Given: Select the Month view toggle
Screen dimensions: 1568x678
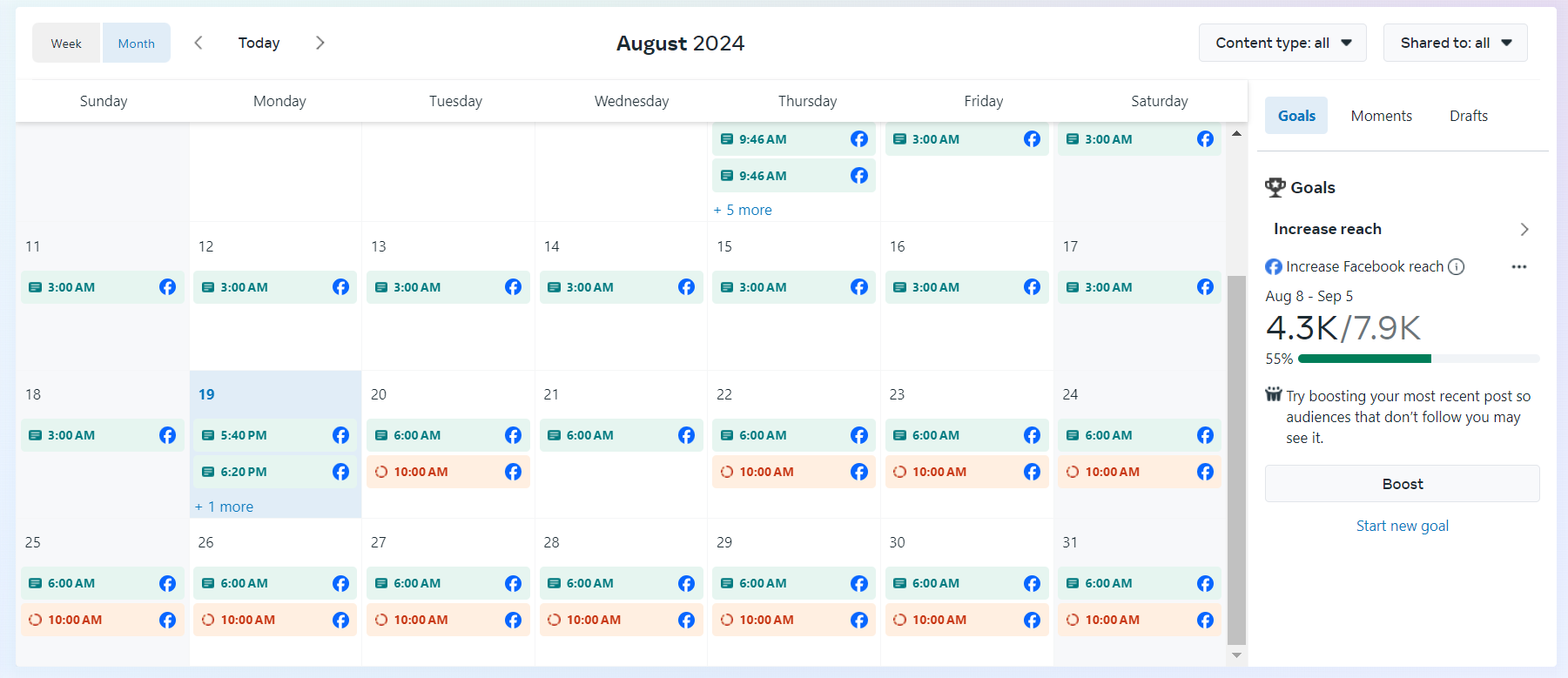Looking at the screenshot, I should [x=137, y=44].
